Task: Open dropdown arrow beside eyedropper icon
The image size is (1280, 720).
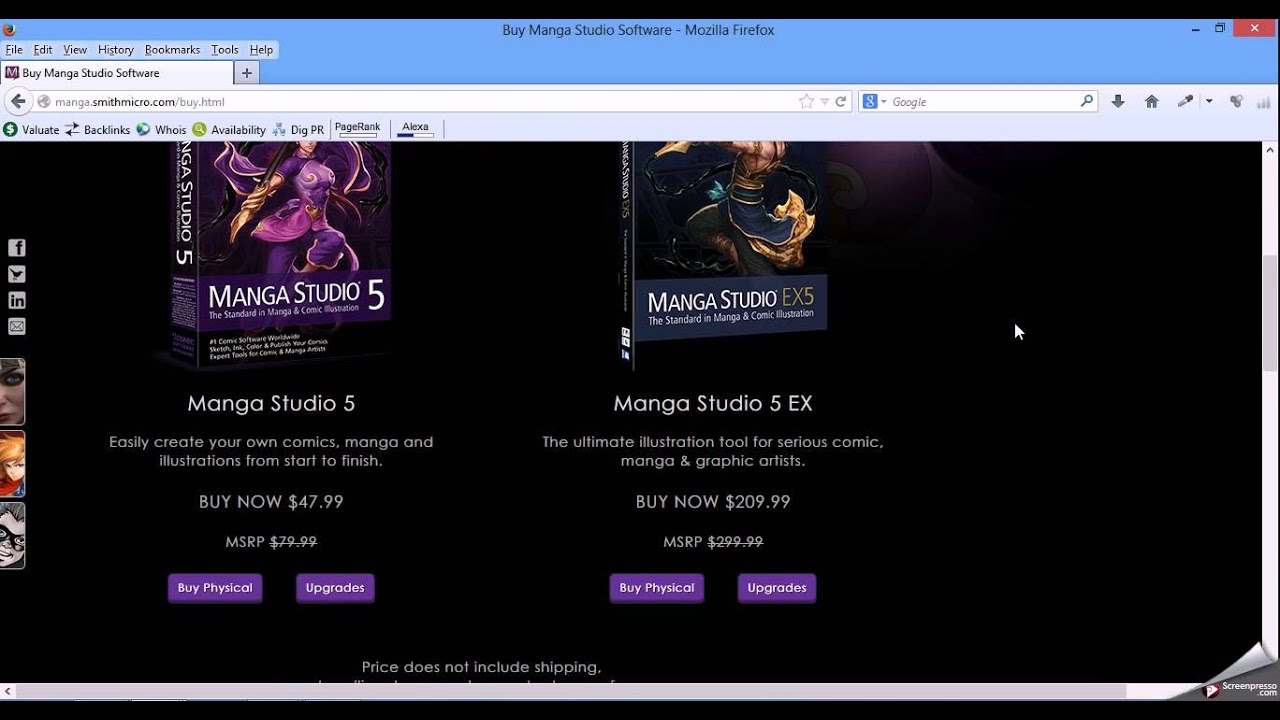Action: [1208, 101]
